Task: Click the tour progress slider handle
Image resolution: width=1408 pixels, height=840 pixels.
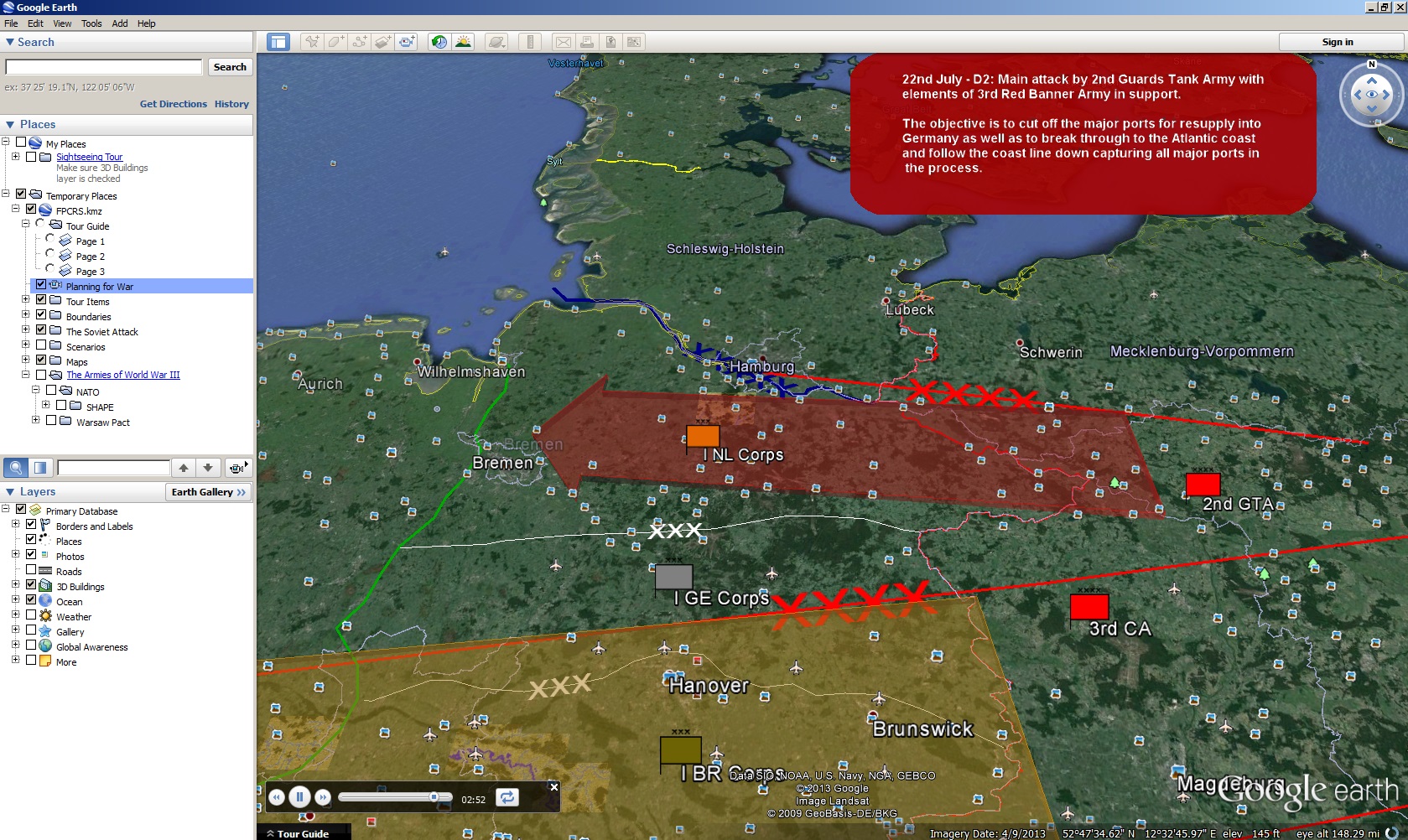Action: (434, 797)
